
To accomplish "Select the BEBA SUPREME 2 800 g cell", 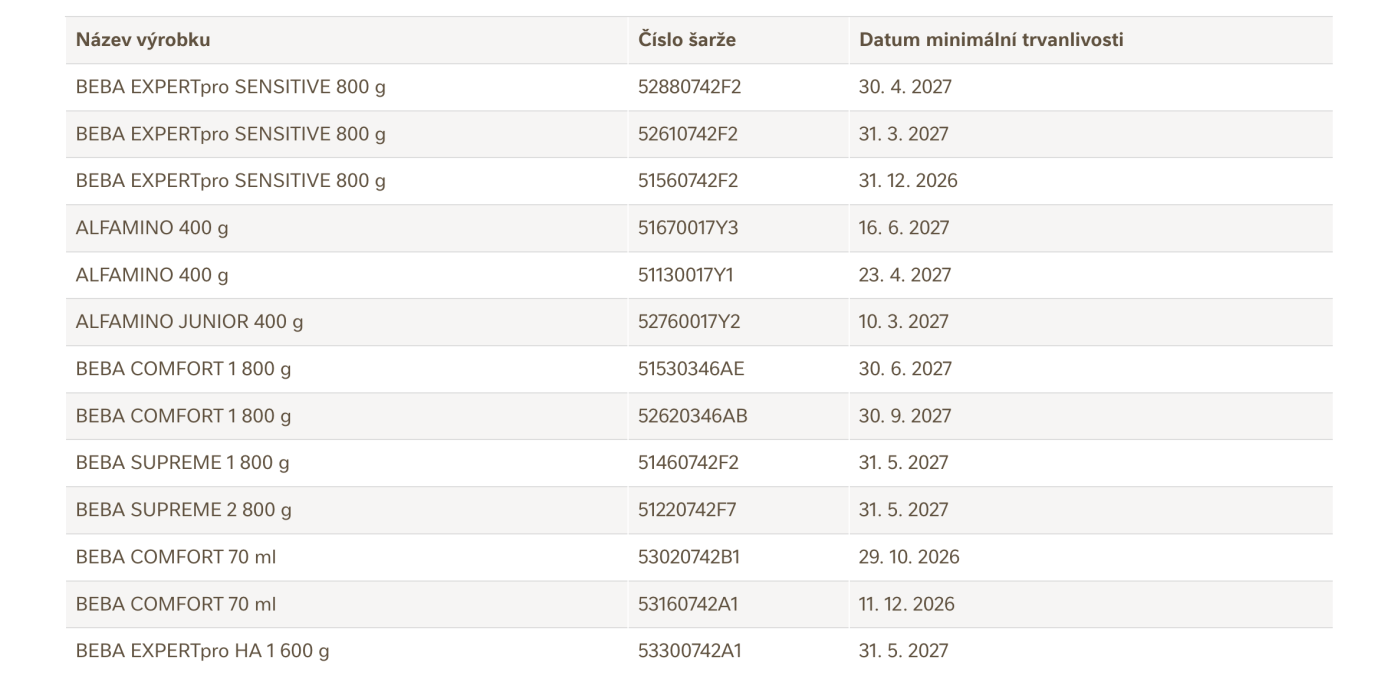I will point(184,510).
